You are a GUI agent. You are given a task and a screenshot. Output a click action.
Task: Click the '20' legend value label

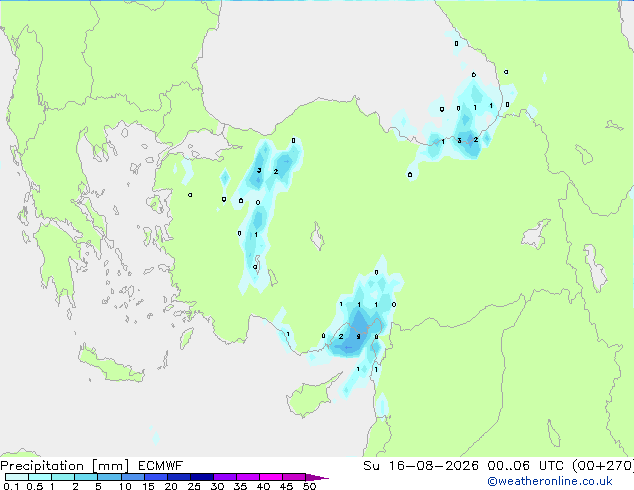coord(171,486)
